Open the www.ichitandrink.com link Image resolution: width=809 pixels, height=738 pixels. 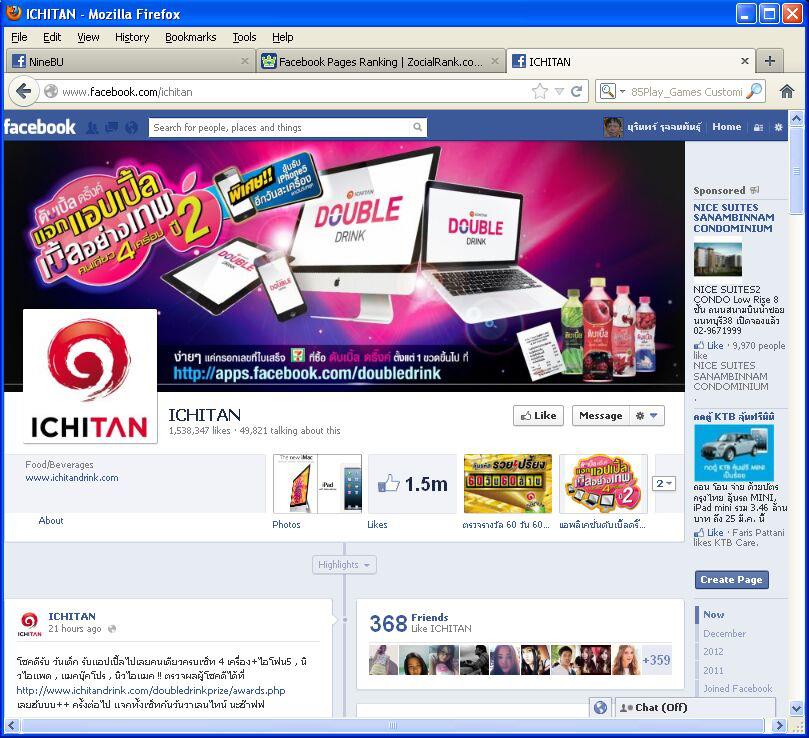[x=72, y=478]
